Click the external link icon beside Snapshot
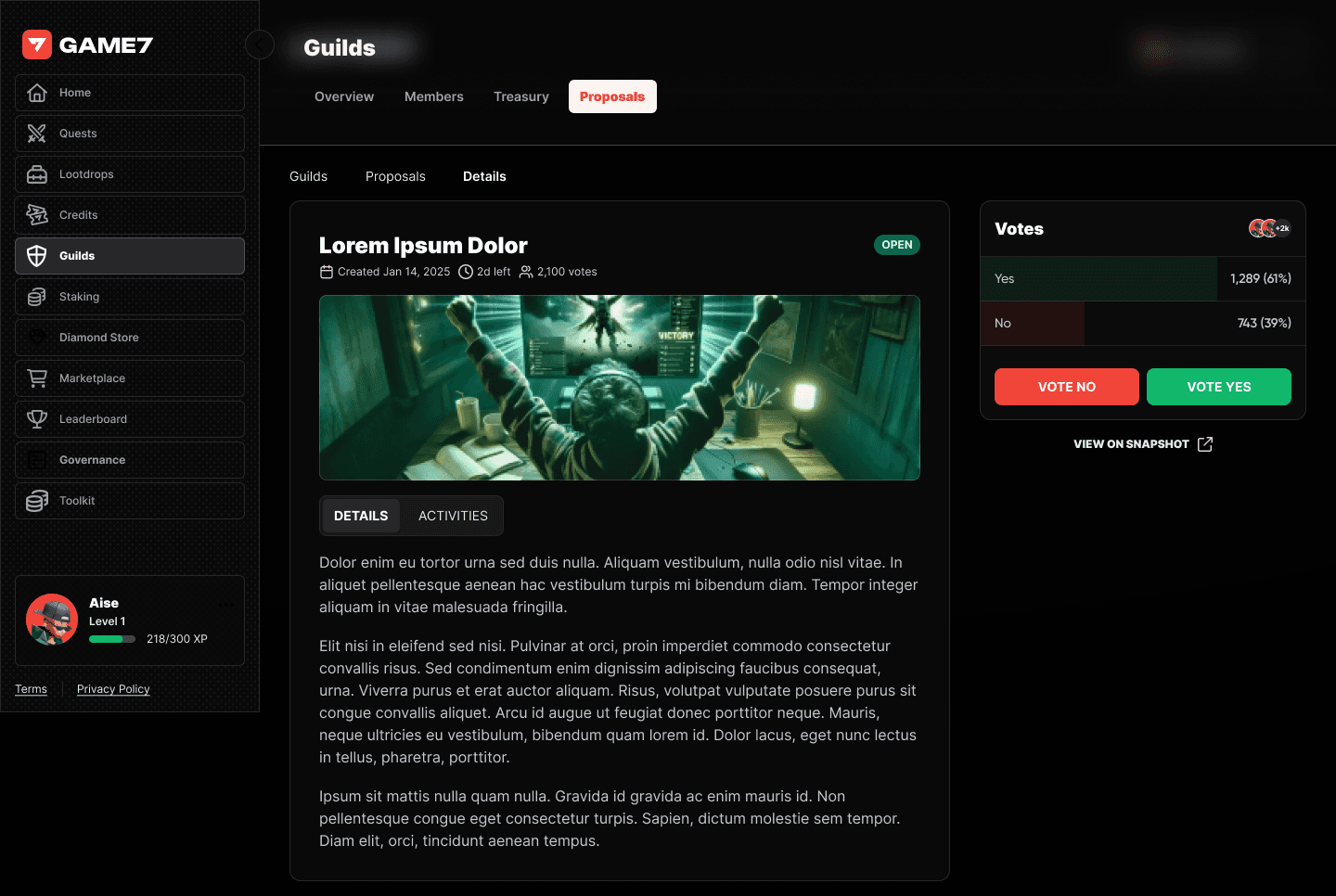 [x=1205, y=444]
